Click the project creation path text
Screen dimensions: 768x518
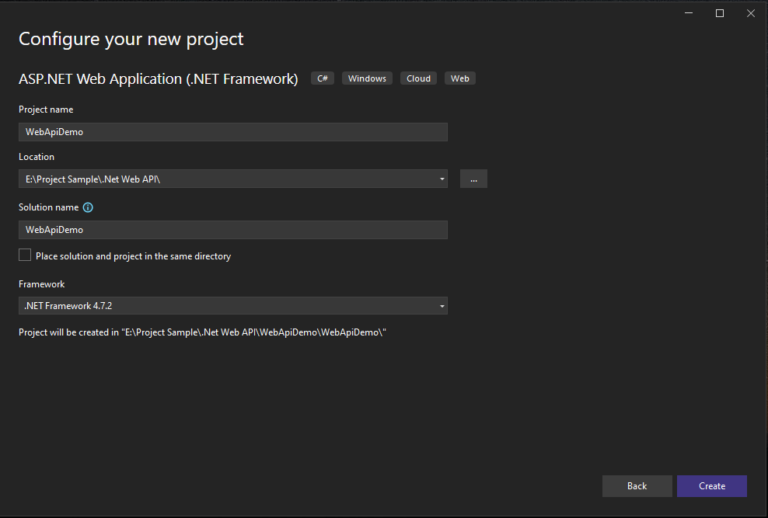202,332
